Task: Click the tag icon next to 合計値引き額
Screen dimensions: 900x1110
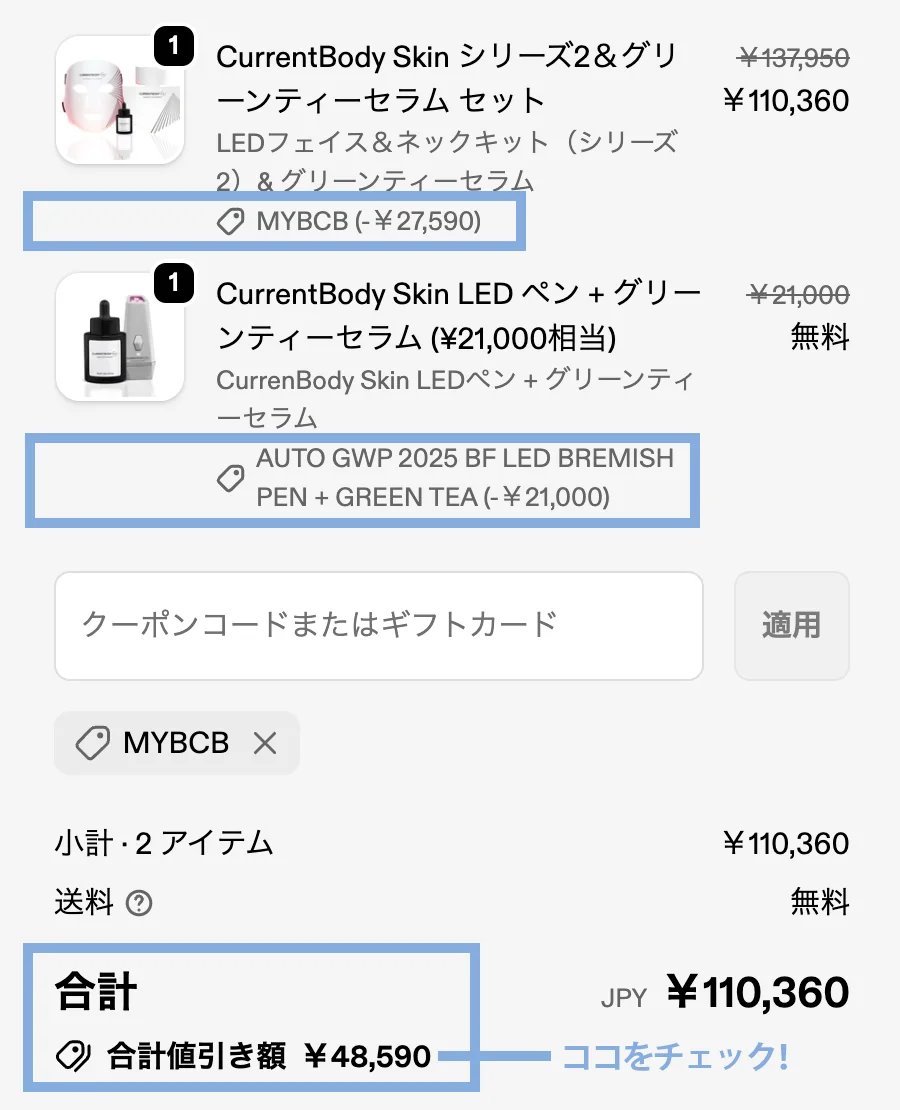Action: click(x=72, y=1056)
